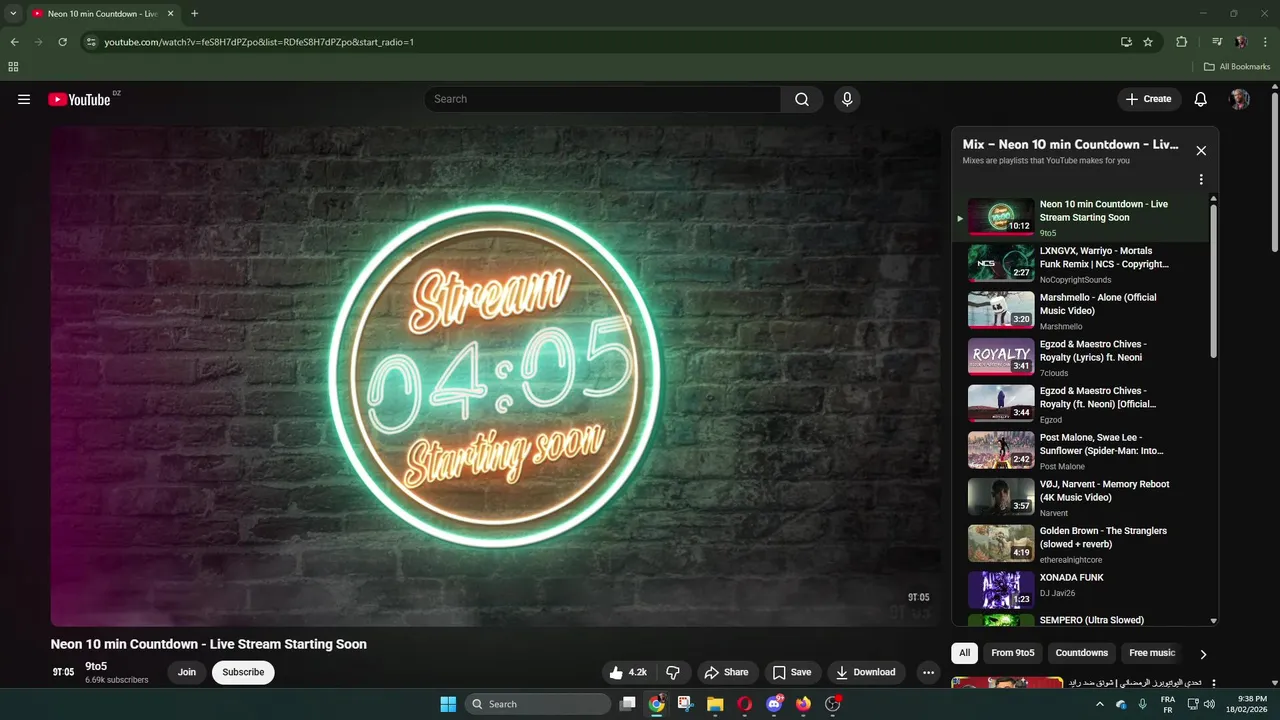The height and width of the screenshot is (720, 1280).
Task: Open Chrome extensions puzzle icon
Action: click(1181, 42)
